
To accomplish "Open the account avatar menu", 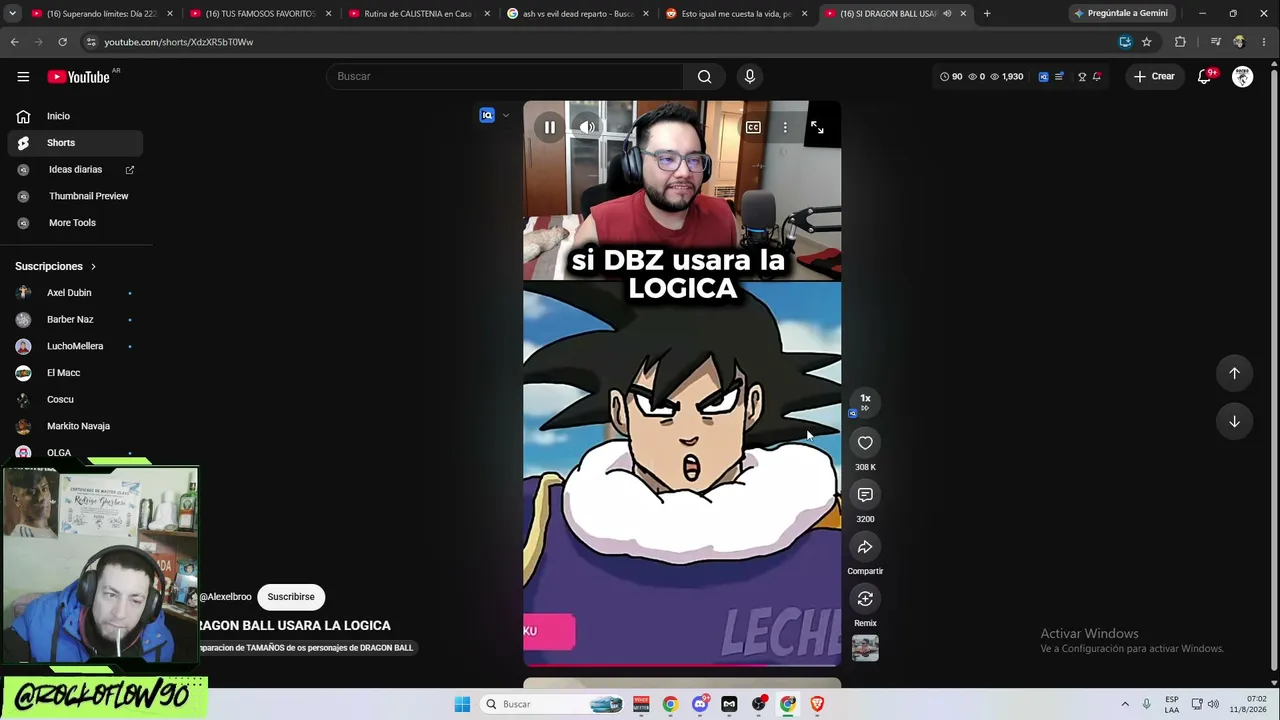I will click(x=1242, y=76).
